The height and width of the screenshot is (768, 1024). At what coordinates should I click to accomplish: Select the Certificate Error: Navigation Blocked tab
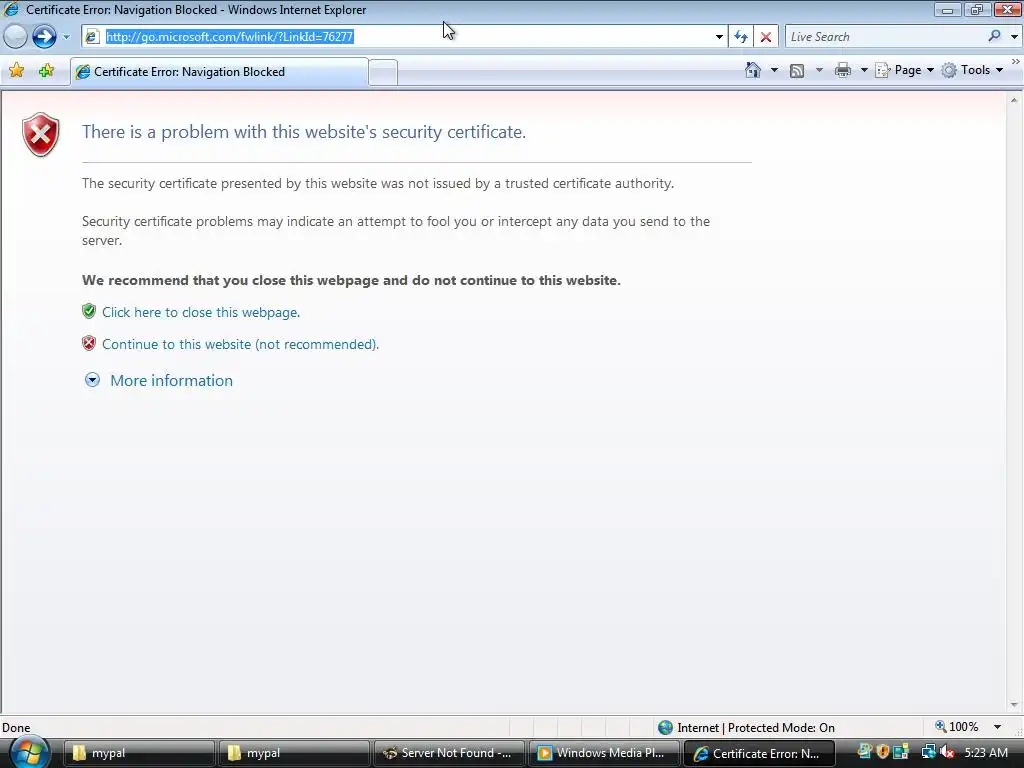coord(219,72)
